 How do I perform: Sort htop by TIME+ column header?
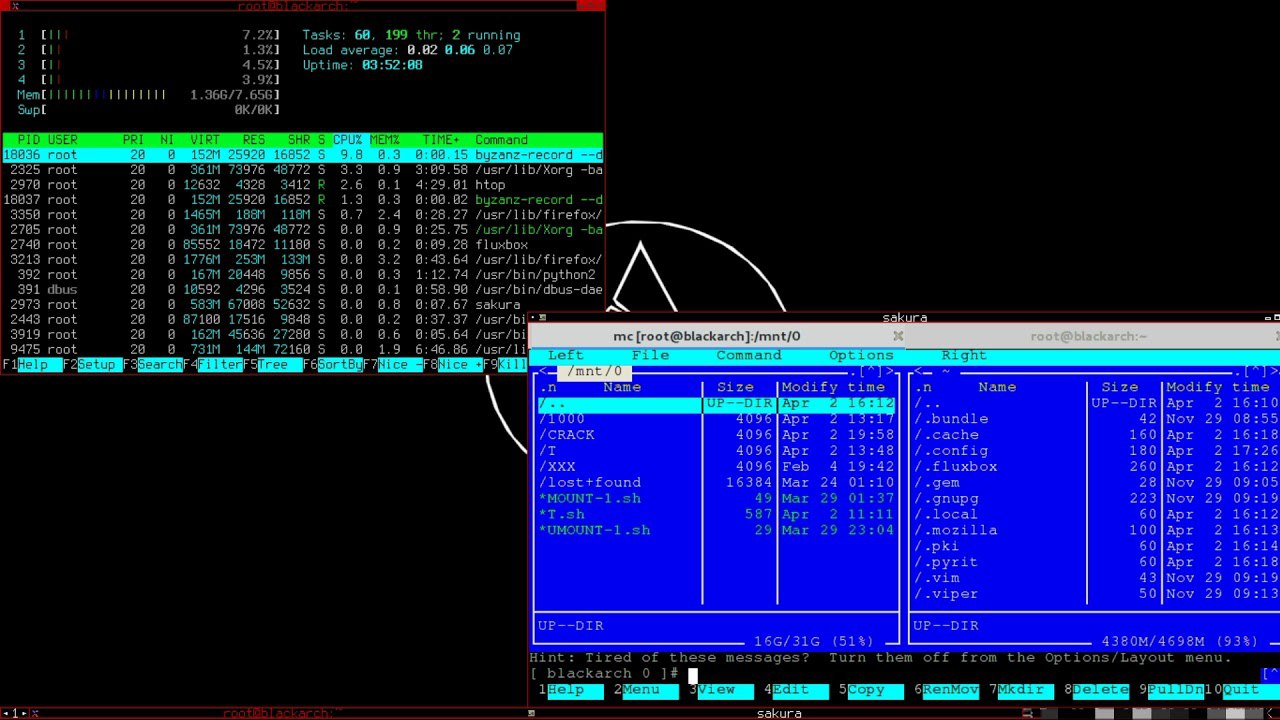[441, 140]
